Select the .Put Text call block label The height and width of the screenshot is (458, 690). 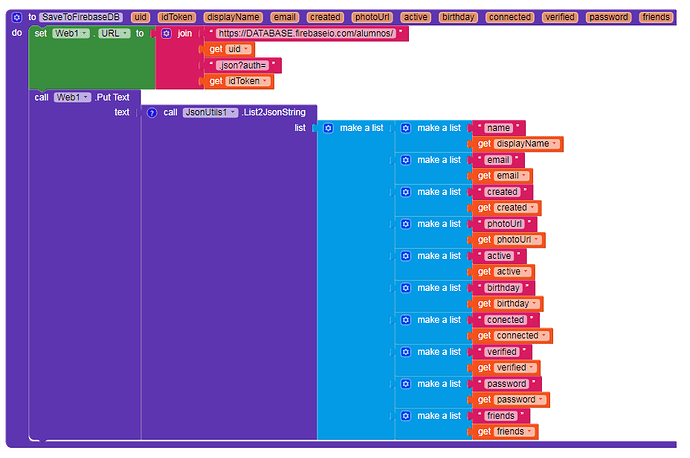[112, 97]
